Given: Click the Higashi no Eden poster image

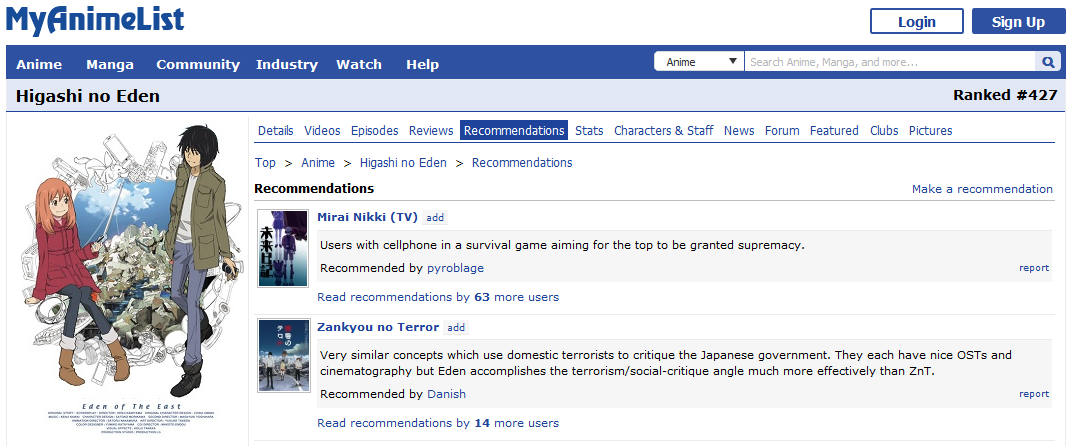Looking at the screenshot, I should (x=127, y=282).
